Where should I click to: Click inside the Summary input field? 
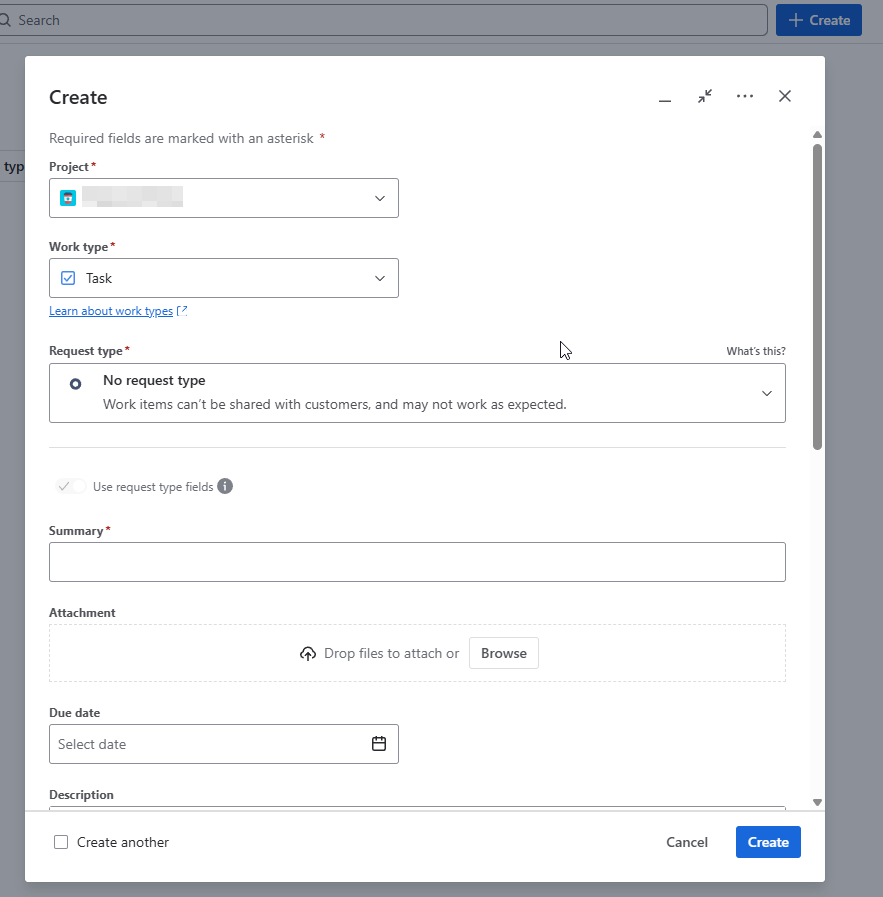417,561
